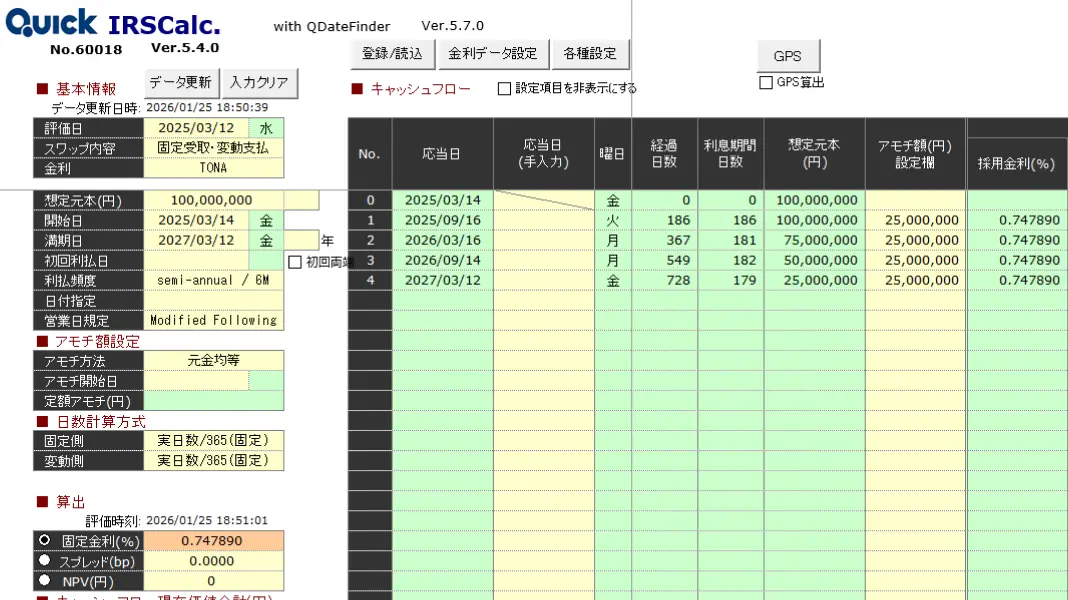Click manual 応当日 cell for row 1

tap(544, 220)
